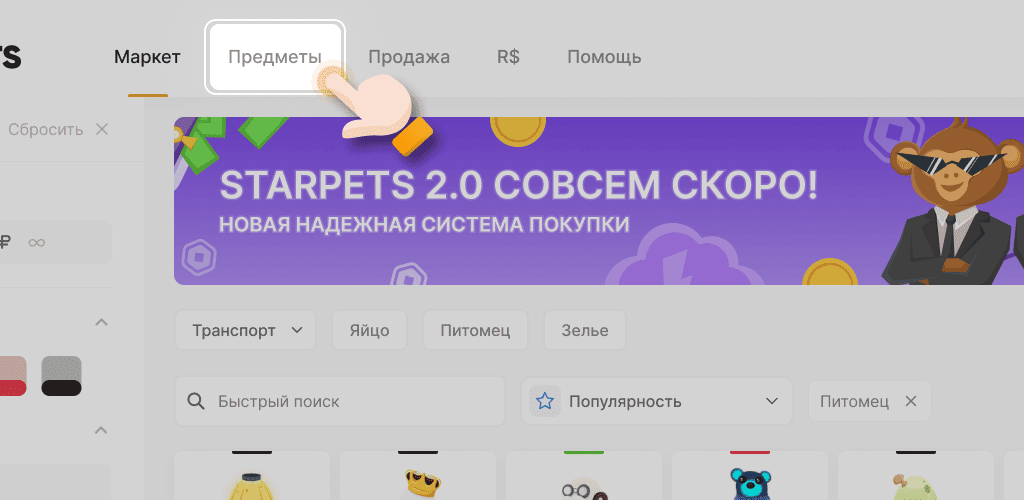Click the search magnifier icon
Image resolution: width=1024 pixels, height=500 pixels.
pos(196,402)
